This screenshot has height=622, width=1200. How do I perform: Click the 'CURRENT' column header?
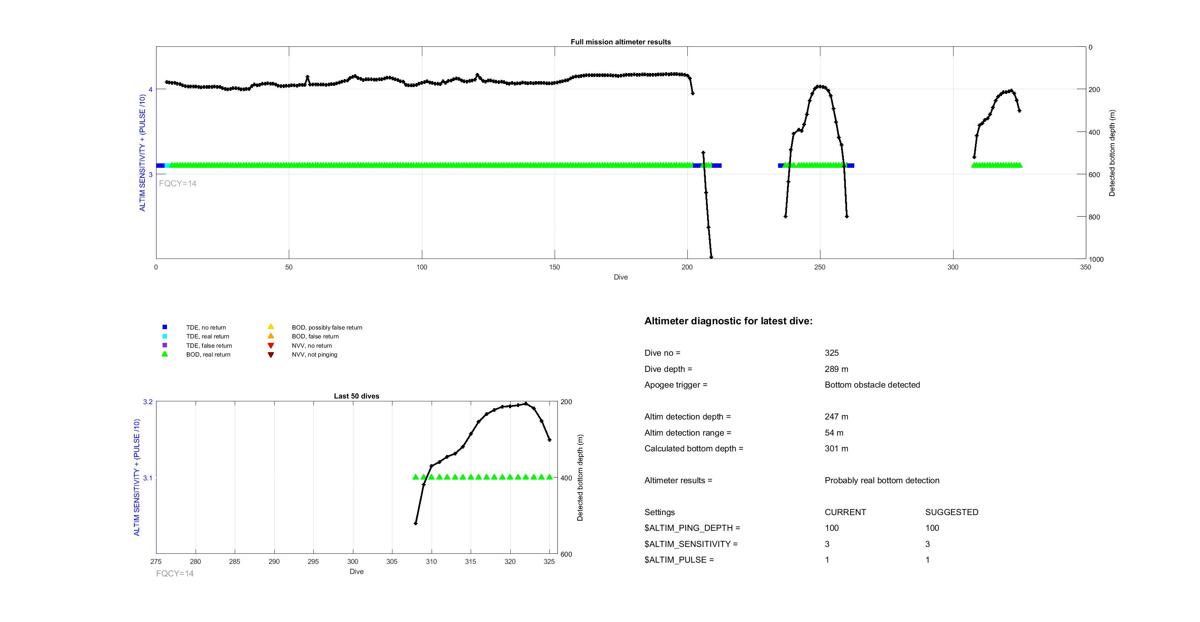(846, 512)
